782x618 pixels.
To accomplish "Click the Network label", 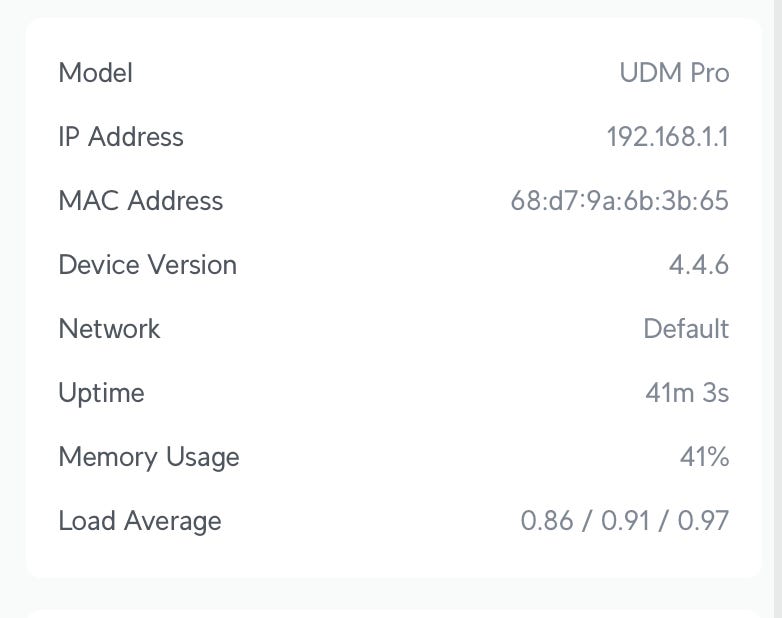I will click(109, 329).
